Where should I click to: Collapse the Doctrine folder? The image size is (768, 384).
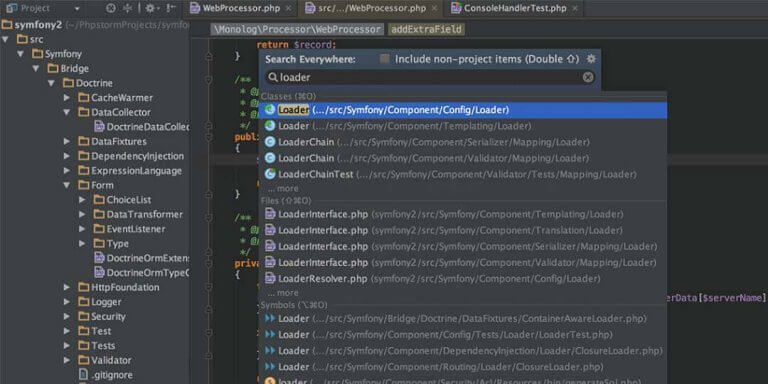tap(51, 84)
